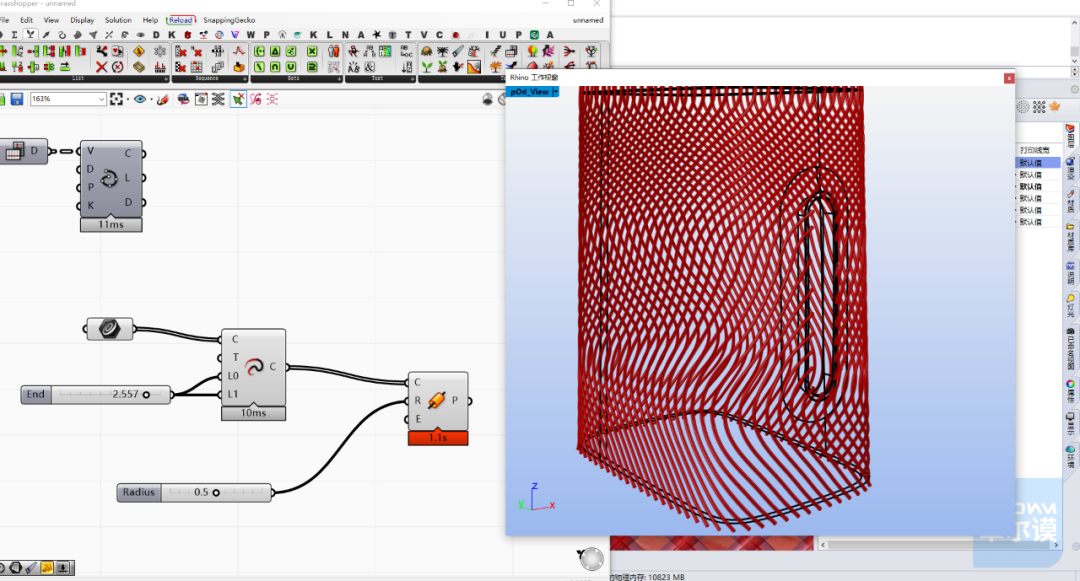The height and width of the screenshot is (581, 1080).
Task: Save the document with the floppy disk icon
Action: [17, 99]
